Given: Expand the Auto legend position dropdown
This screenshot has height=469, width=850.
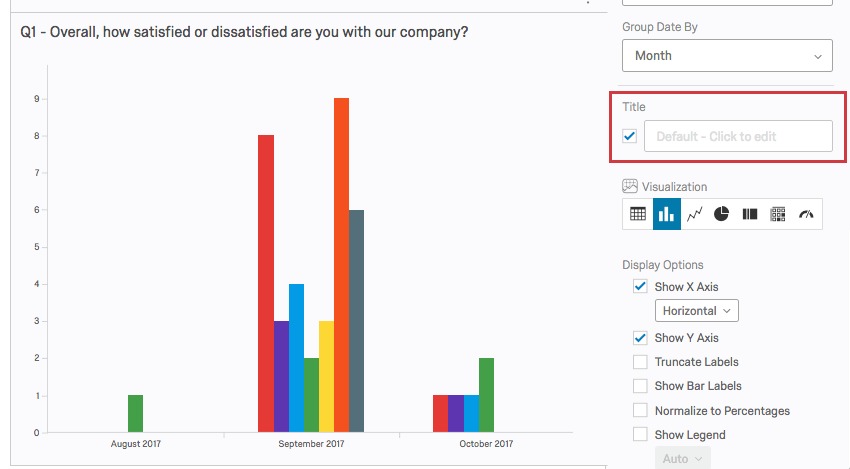Looking at the screenshot, I should click(681, 459).
